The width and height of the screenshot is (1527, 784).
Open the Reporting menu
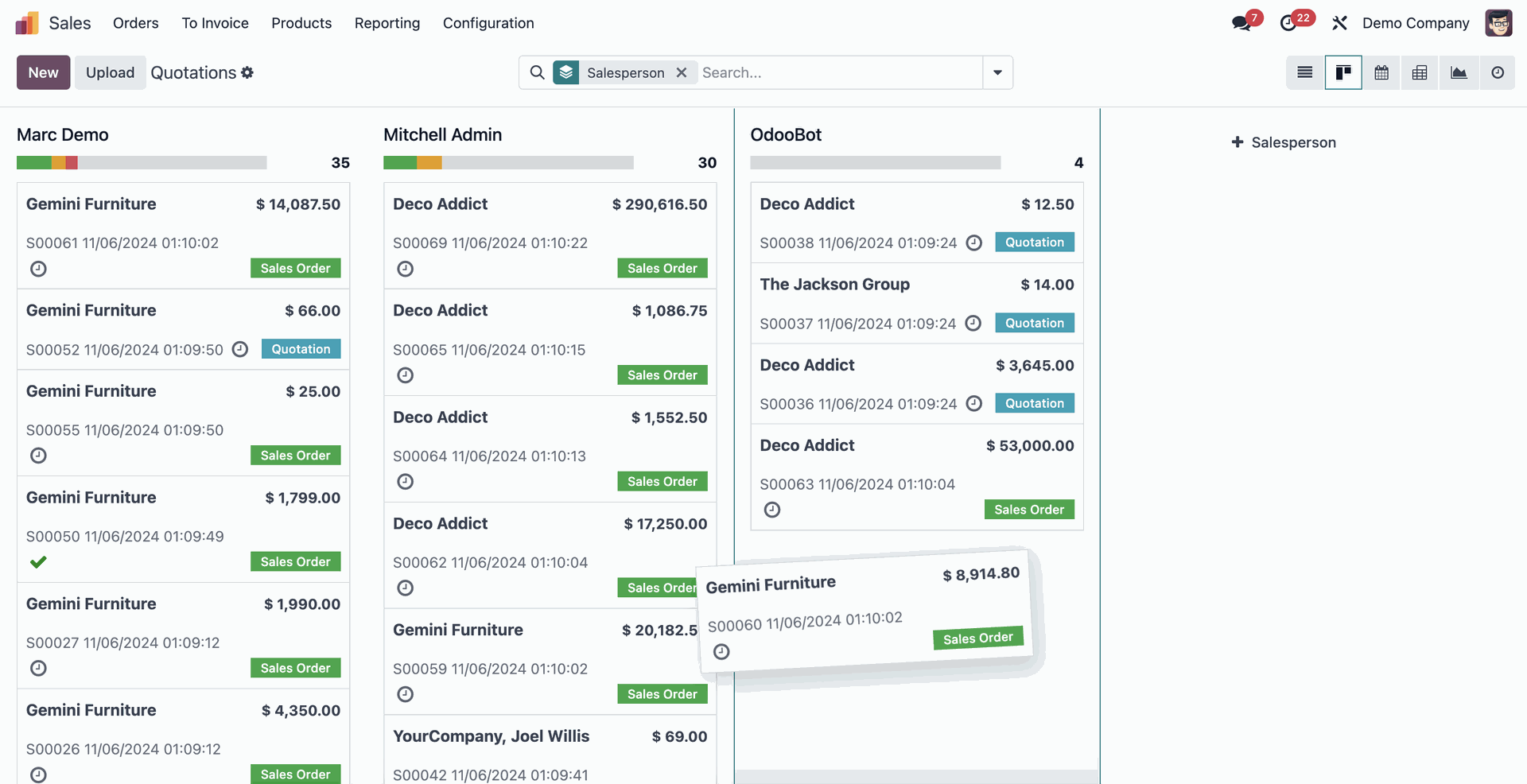(387, 23)
